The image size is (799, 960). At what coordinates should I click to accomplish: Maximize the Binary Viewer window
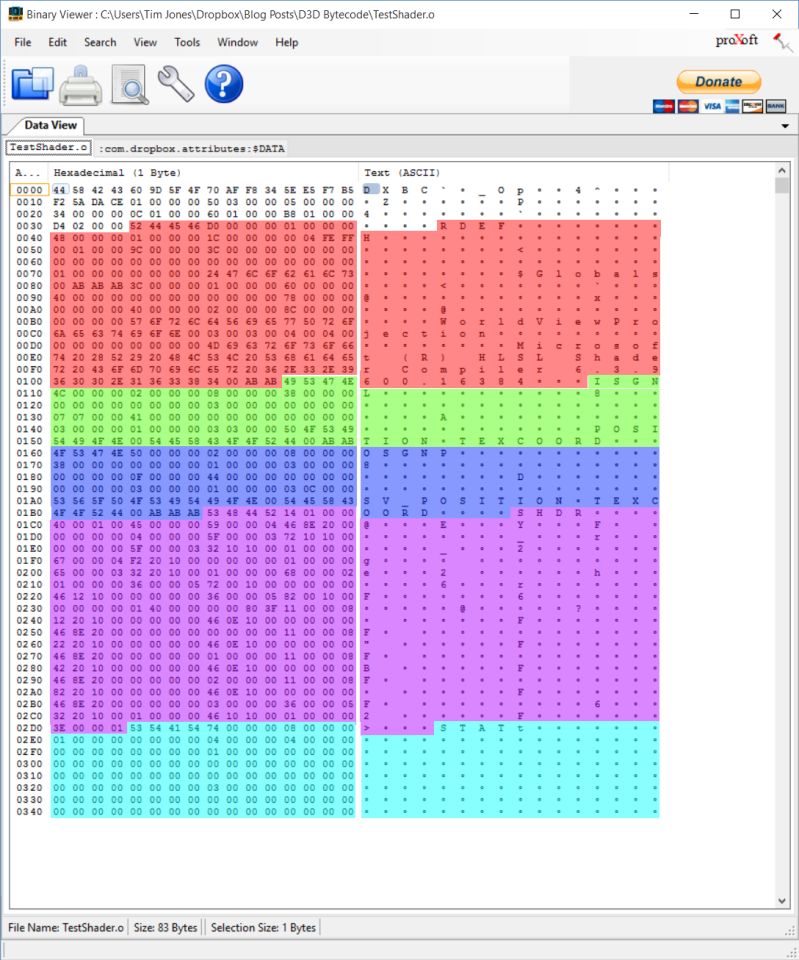tap(735, 14)
